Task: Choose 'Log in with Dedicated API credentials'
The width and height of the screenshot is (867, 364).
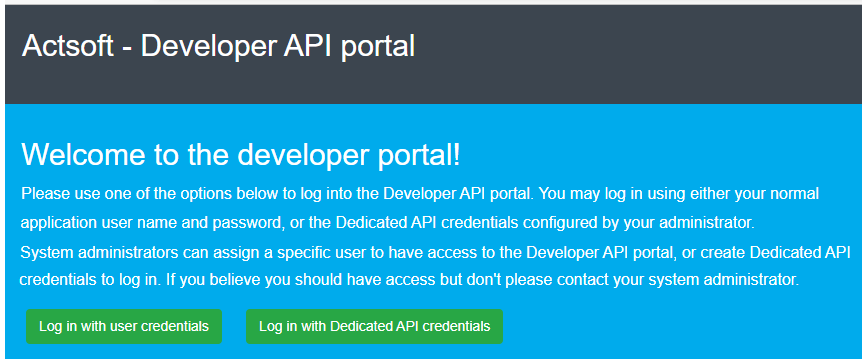Action: (374, 326)
